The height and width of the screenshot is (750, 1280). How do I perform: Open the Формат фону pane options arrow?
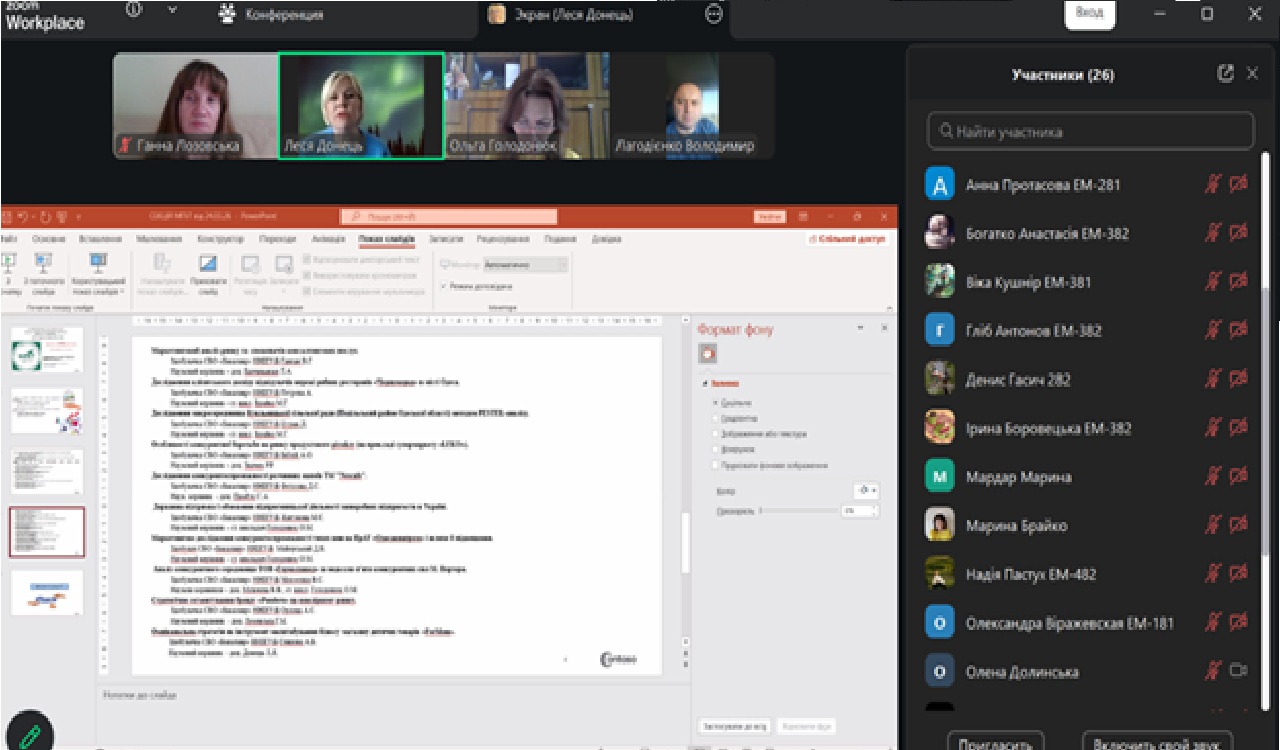tap(860, 329)
